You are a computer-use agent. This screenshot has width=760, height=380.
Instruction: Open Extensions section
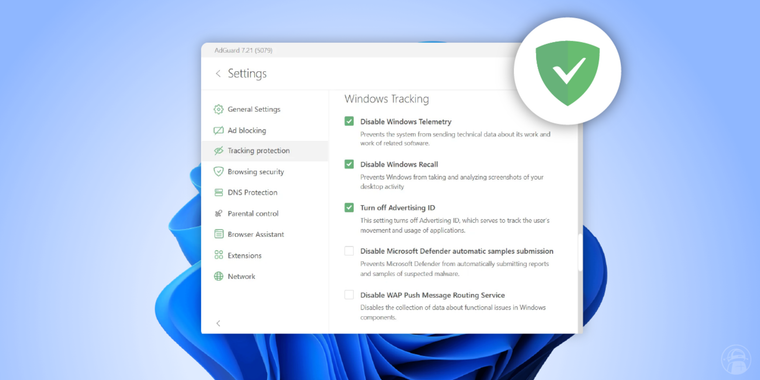pos(265,255)
